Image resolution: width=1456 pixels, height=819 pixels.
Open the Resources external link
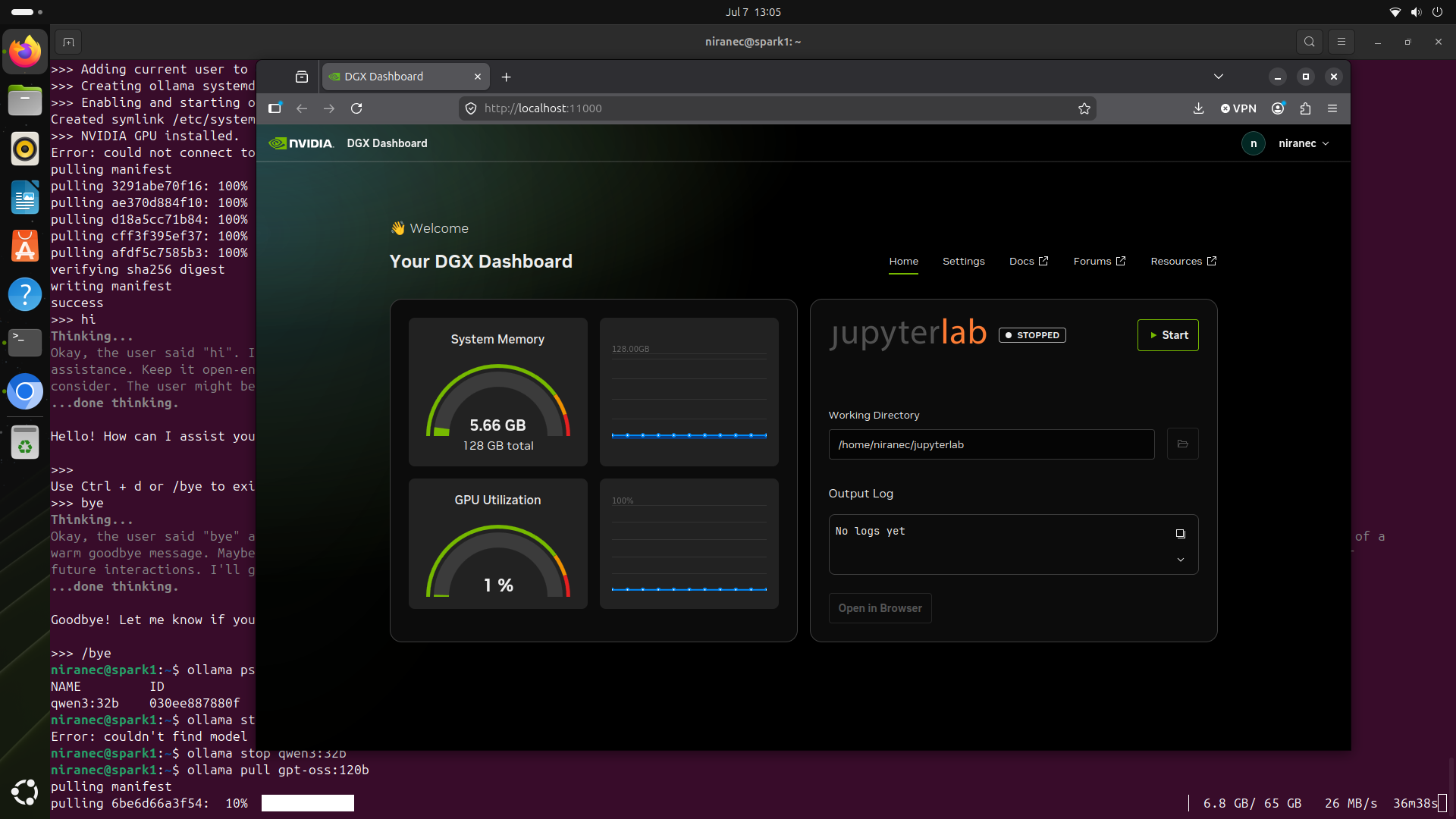1183,262
